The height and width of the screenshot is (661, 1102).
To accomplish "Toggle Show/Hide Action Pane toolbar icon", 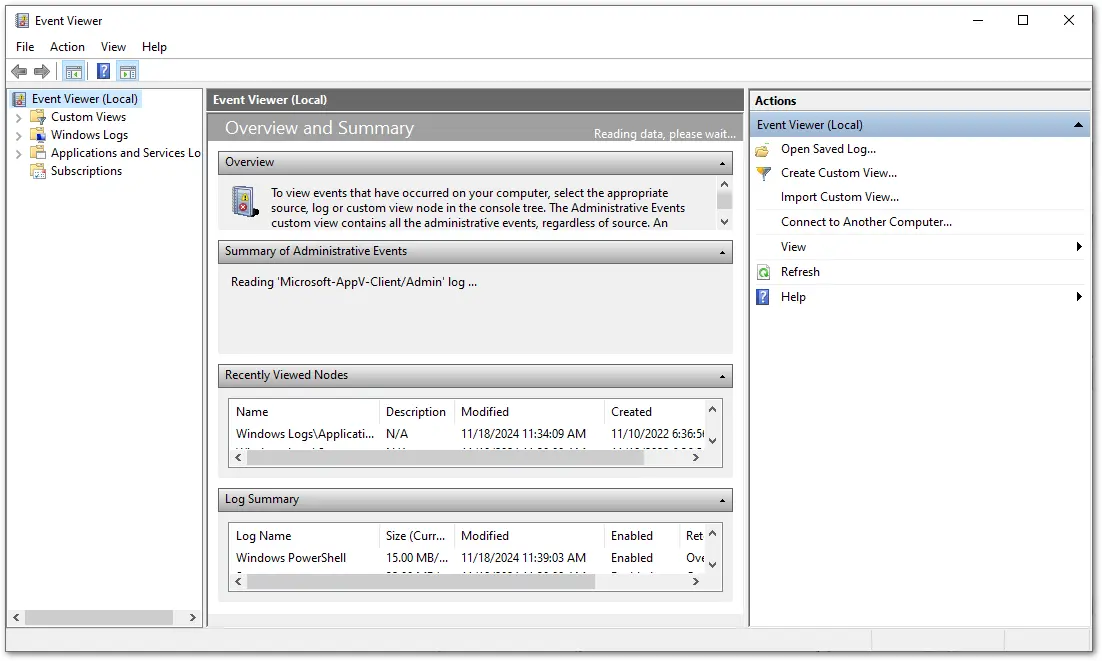I will coord(128,71).
